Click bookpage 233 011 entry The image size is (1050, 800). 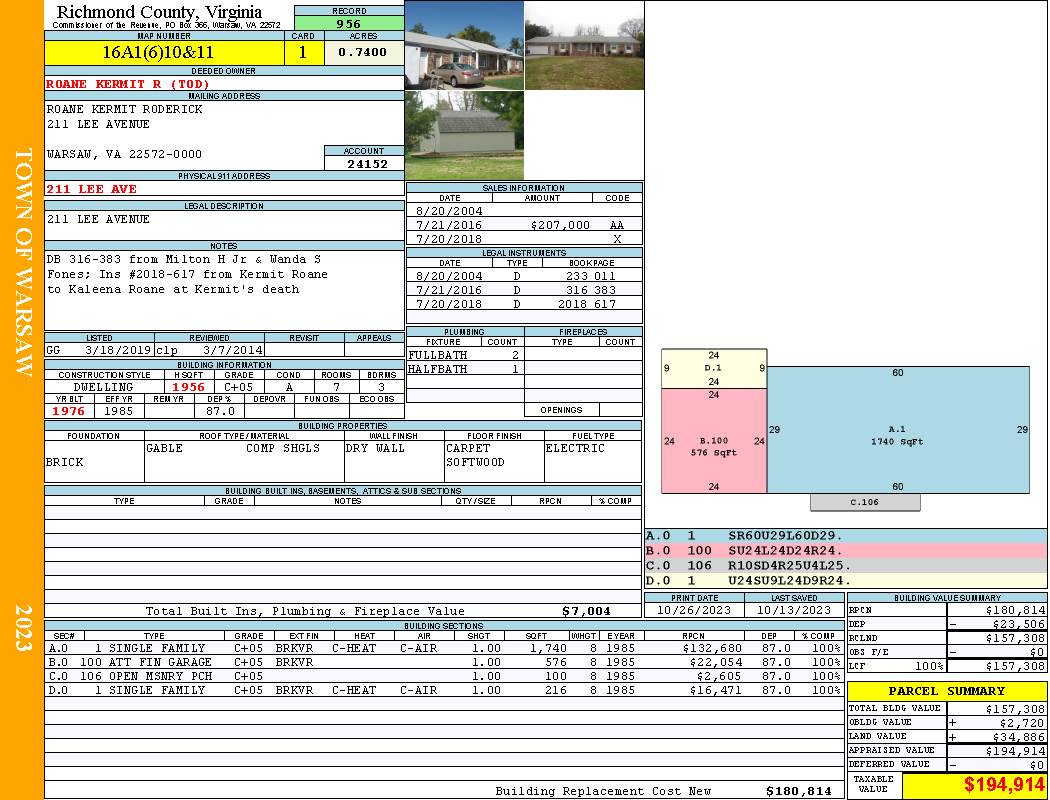pos(589,276)
